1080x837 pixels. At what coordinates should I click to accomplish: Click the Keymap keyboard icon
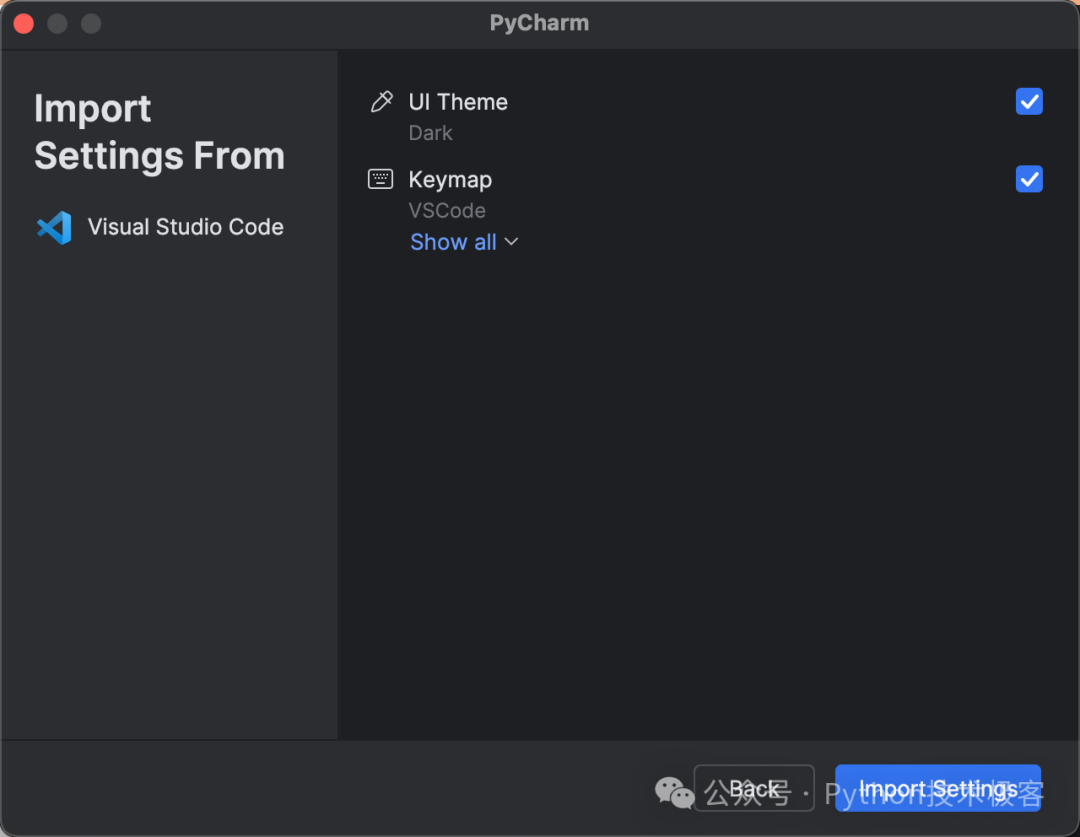(x=380, y=179)
